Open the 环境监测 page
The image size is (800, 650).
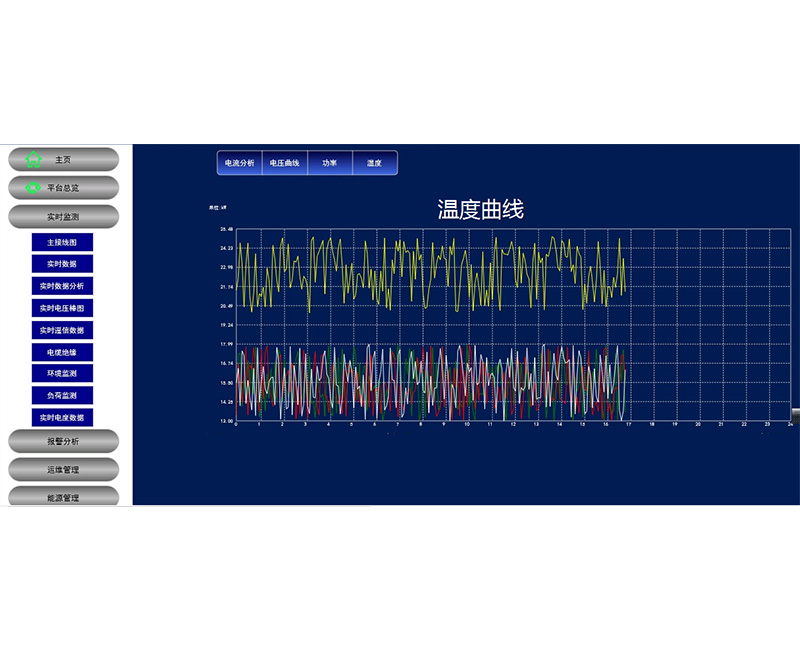[x=62, y=373]
